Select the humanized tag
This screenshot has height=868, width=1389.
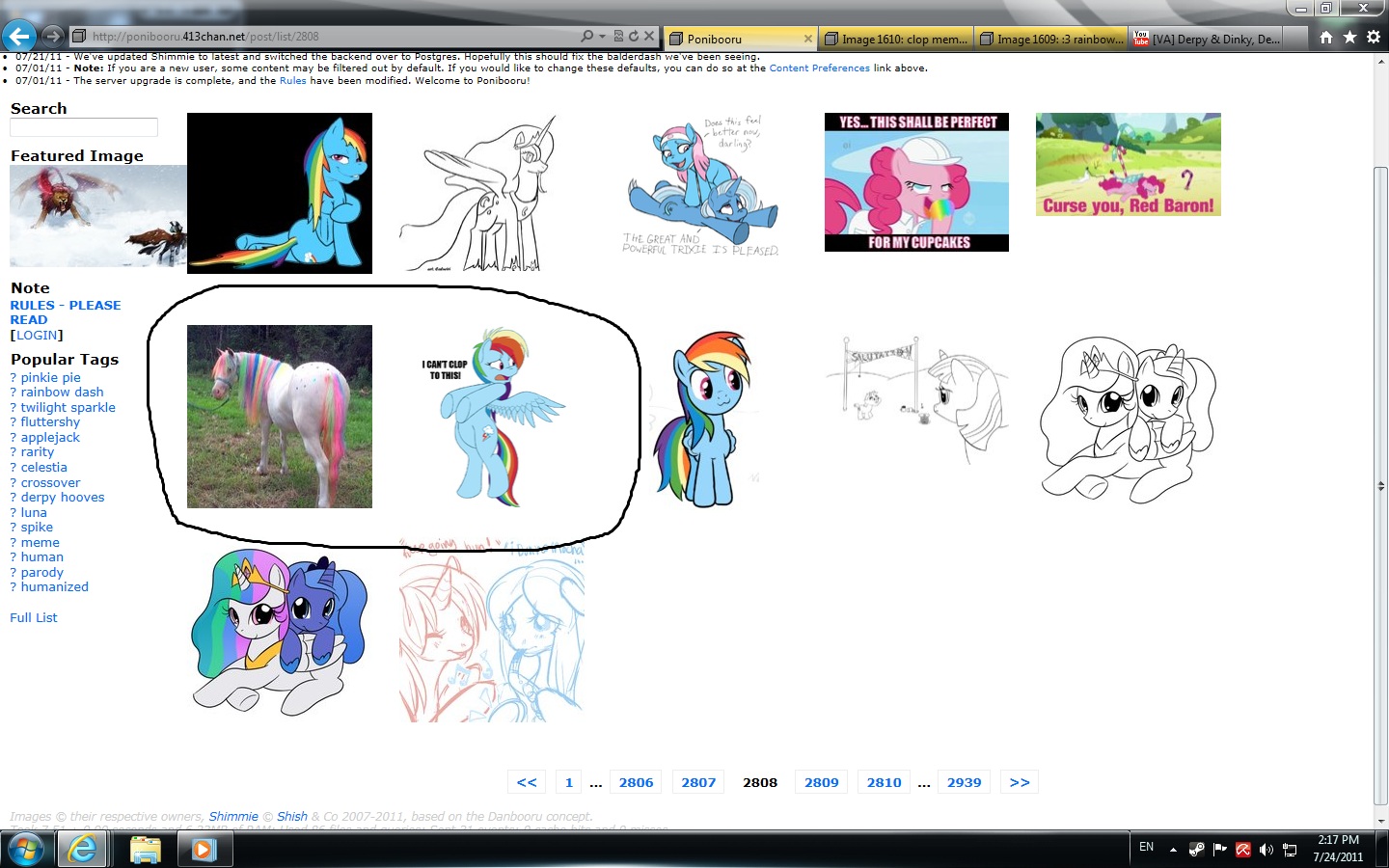pyautogui.click(x=54, y=587)
